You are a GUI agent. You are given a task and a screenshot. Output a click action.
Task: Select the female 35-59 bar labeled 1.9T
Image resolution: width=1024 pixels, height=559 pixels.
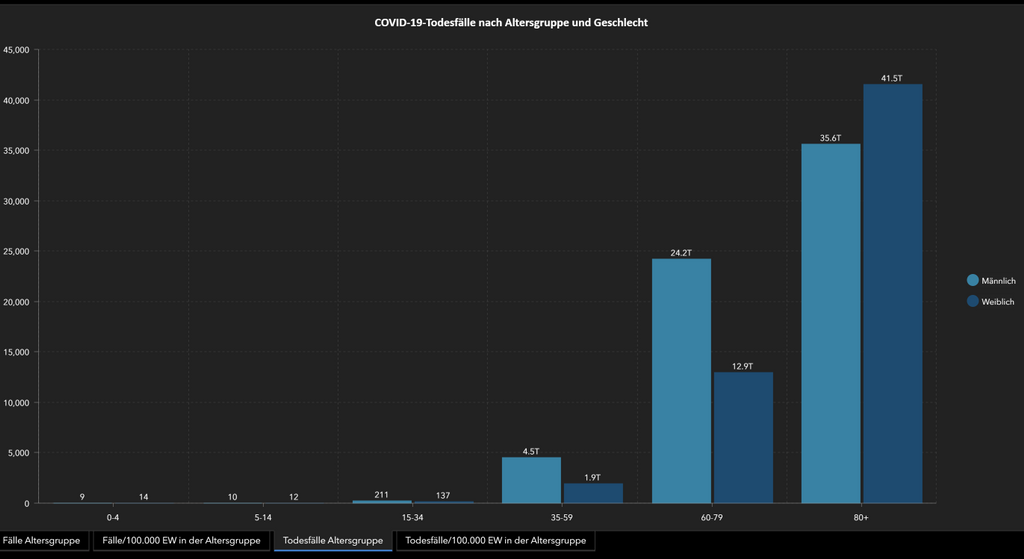point(593,493)
